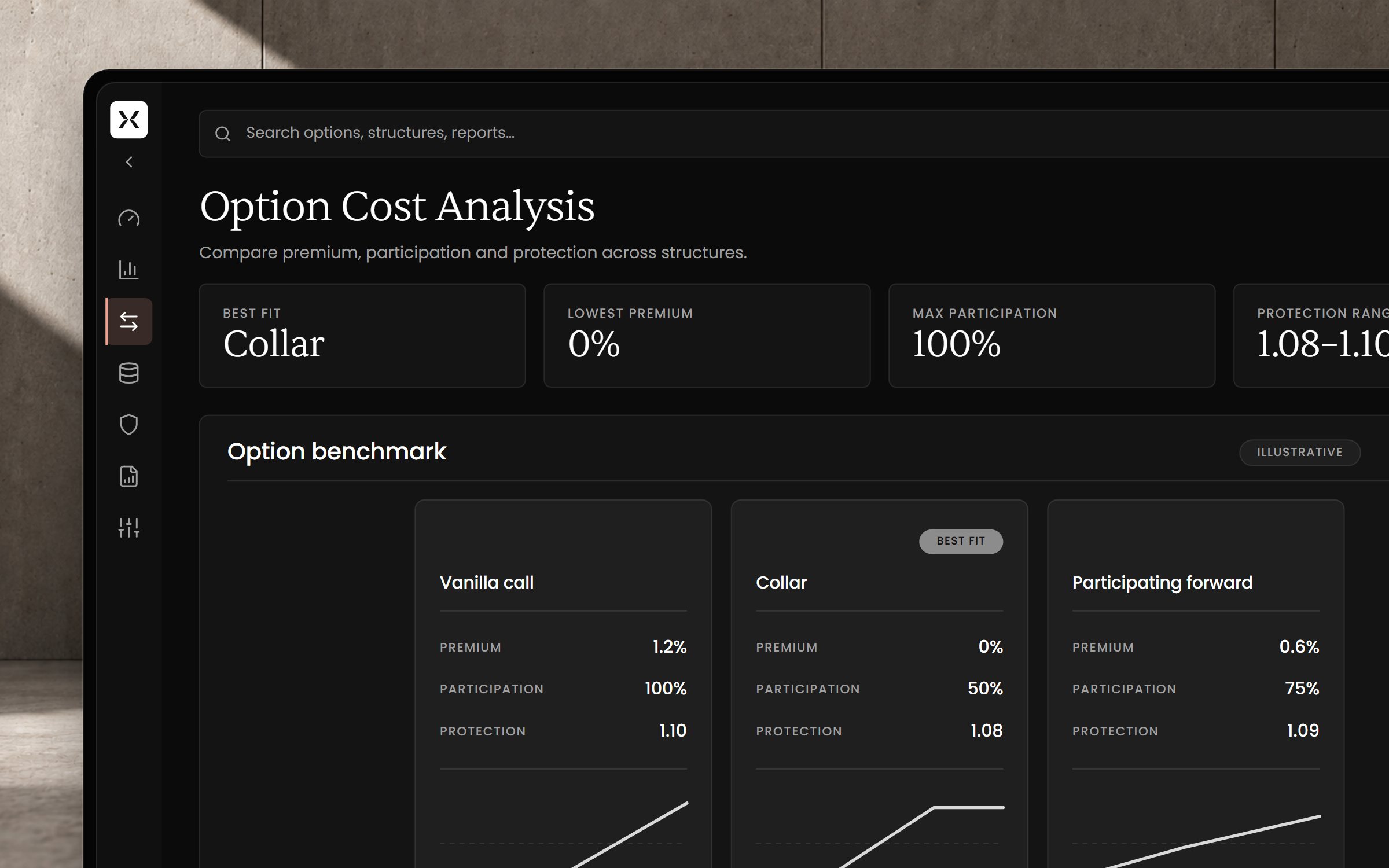1389x868 pixels.
Task: Click Collar premium value 0%
Action: 991,646
